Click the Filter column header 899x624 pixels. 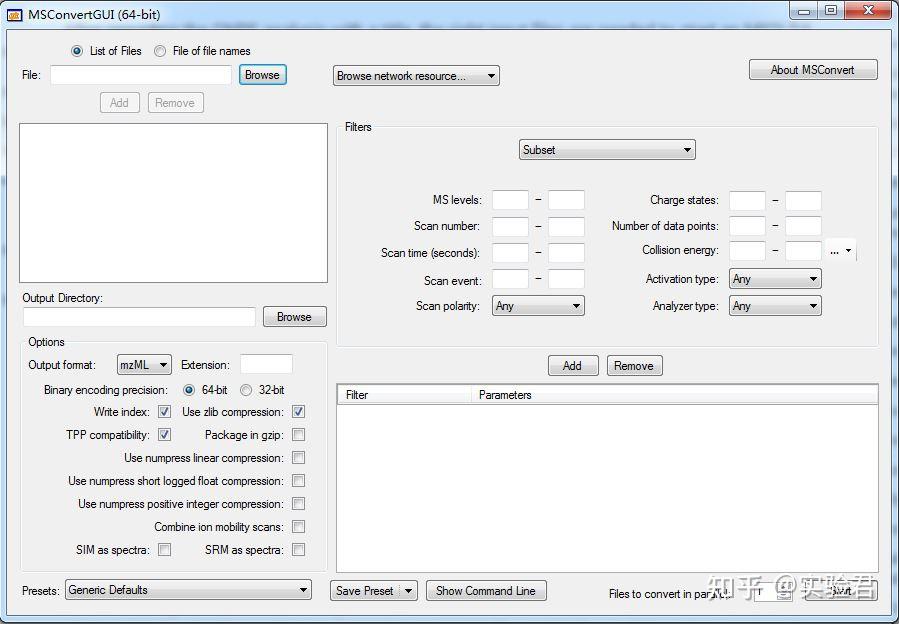pyautogui.click(x=404, y=395)
